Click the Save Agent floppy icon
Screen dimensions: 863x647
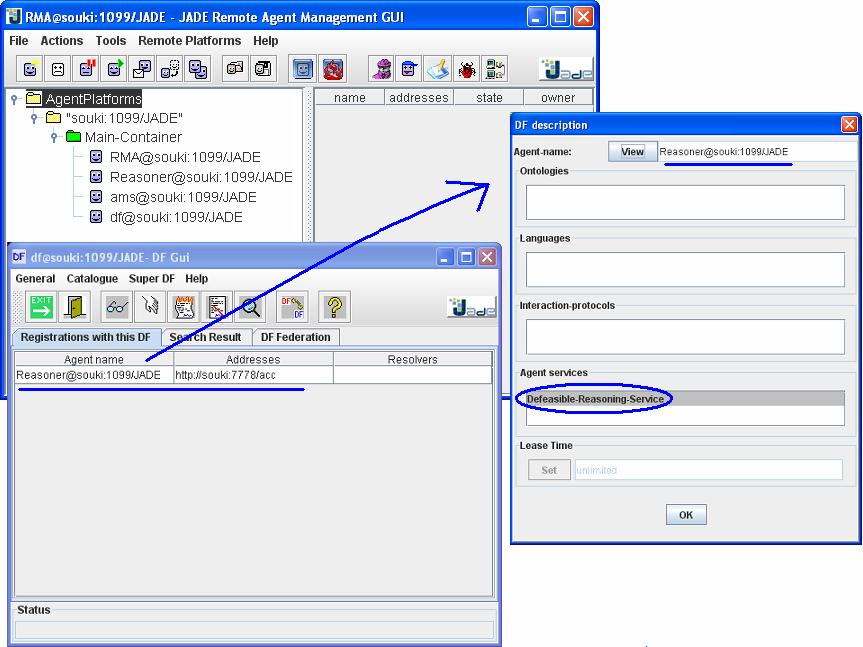click(x=264, y=69)
